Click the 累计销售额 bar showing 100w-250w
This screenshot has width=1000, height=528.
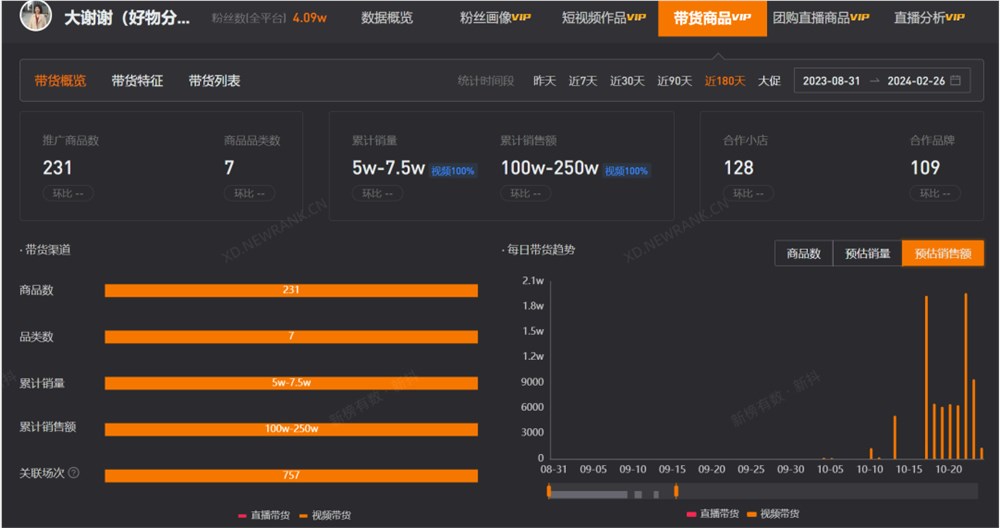pyautogui.click(x=291, y=429)
